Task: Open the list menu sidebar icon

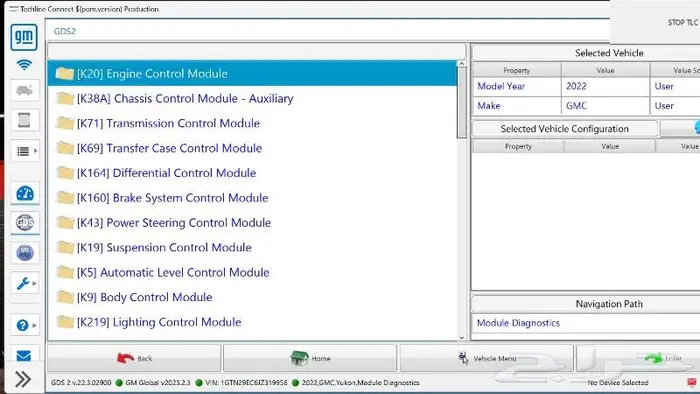Action: tap(25, 151)
